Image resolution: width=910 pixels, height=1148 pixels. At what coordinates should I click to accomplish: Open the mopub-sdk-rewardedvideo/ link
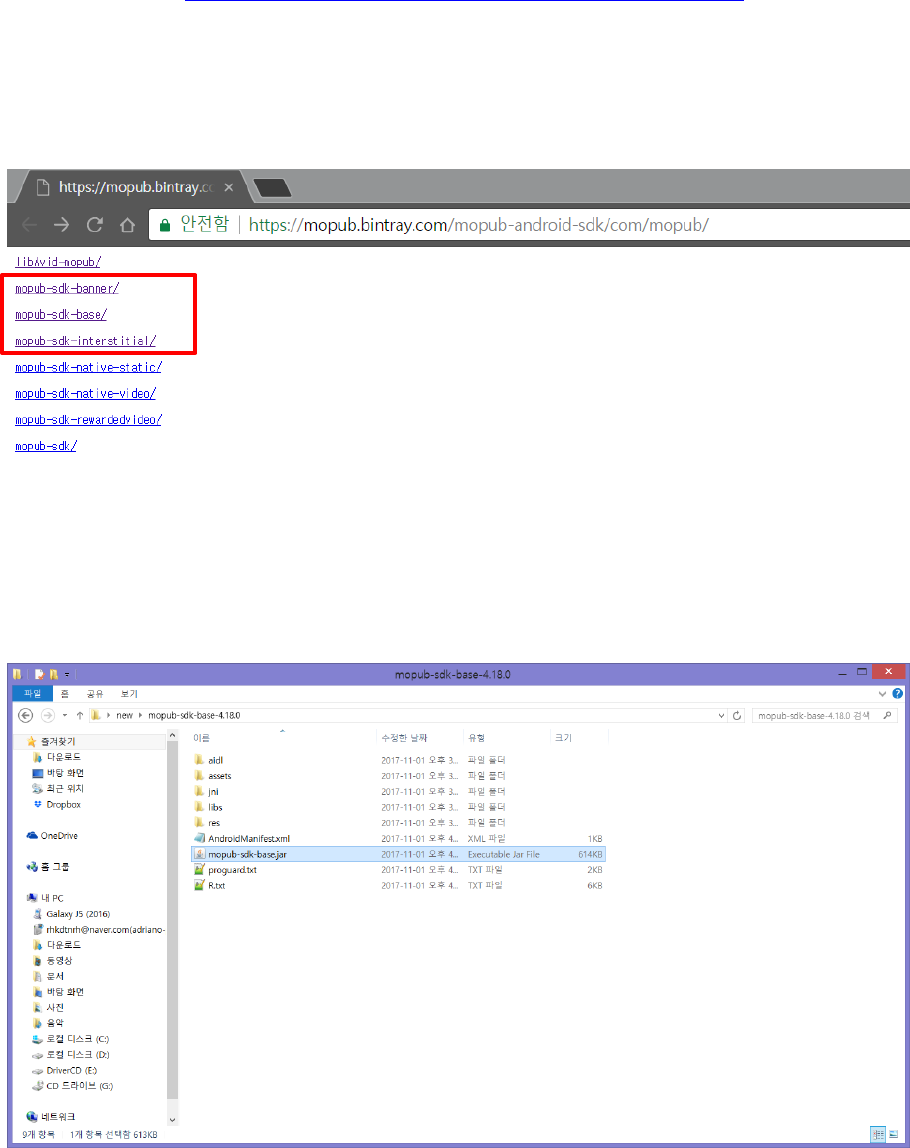[89, 420]
